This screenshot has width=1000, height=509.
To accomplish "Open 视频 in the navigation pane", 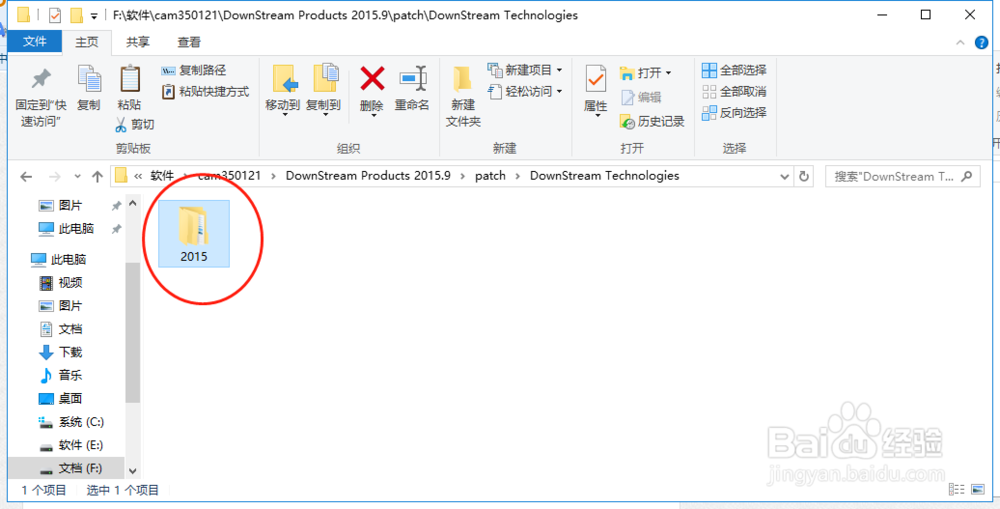I will click(x=60, y=283).
